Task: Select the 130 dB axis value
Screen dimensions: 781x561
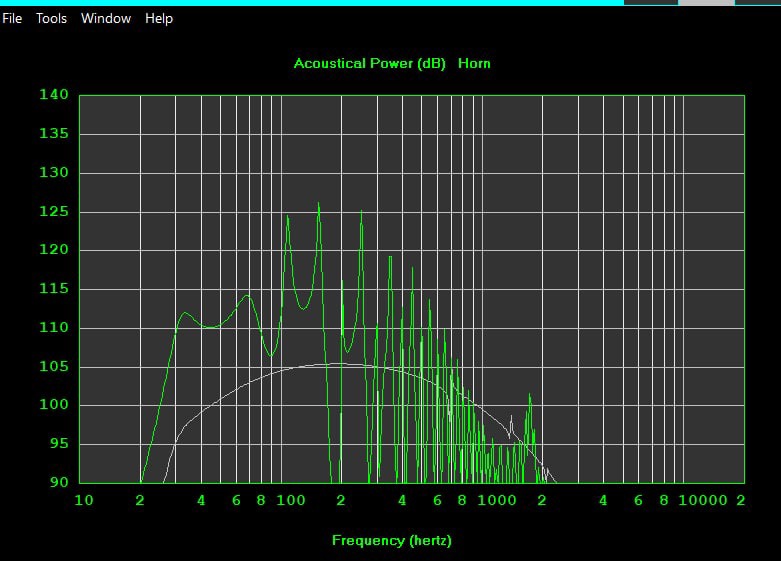Action: click(x=54, y=172)
